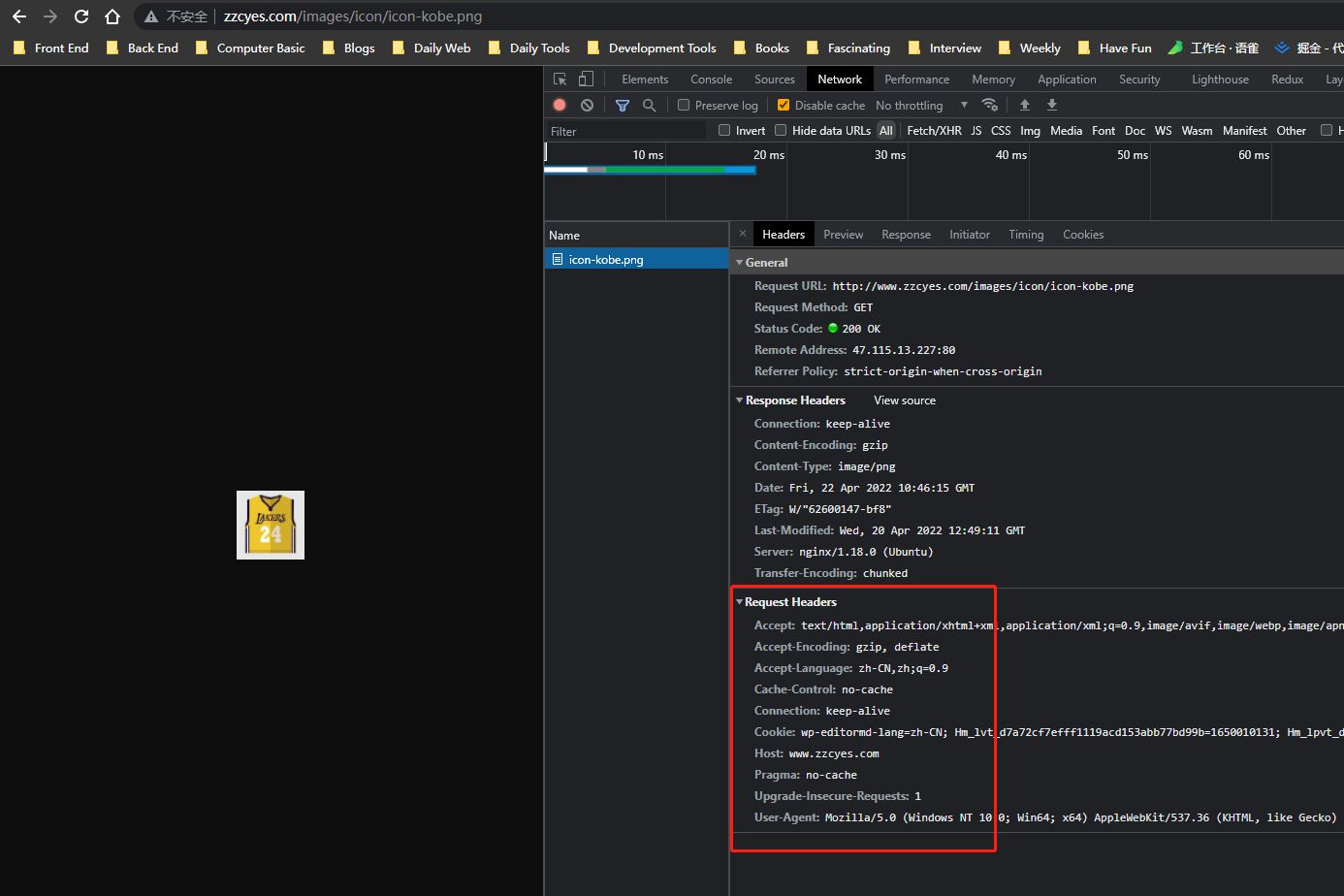
Task: Enable the Invert filter checkbox
Action: point(724,130)
